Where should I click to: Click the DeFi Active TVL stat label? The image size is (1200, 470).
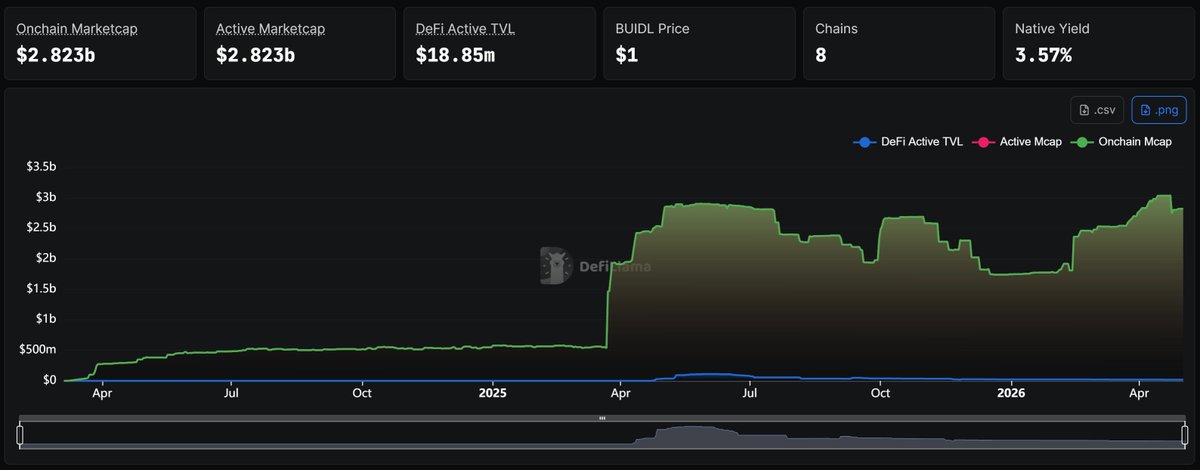click(464, 29)
